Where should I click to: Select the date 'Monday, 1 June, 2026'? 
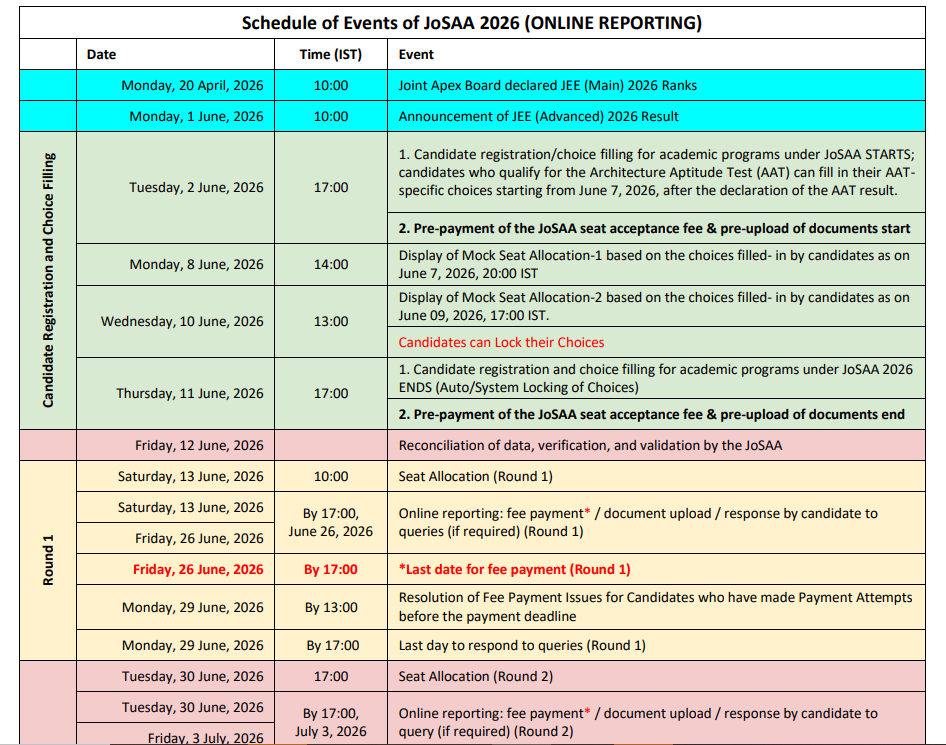click(x=196, y=116)
